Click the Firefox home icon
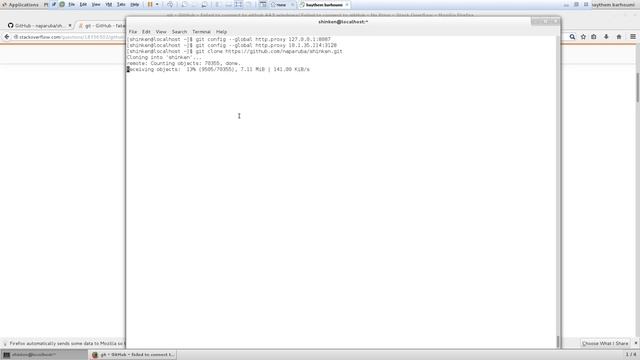 (x=619, y=37)
